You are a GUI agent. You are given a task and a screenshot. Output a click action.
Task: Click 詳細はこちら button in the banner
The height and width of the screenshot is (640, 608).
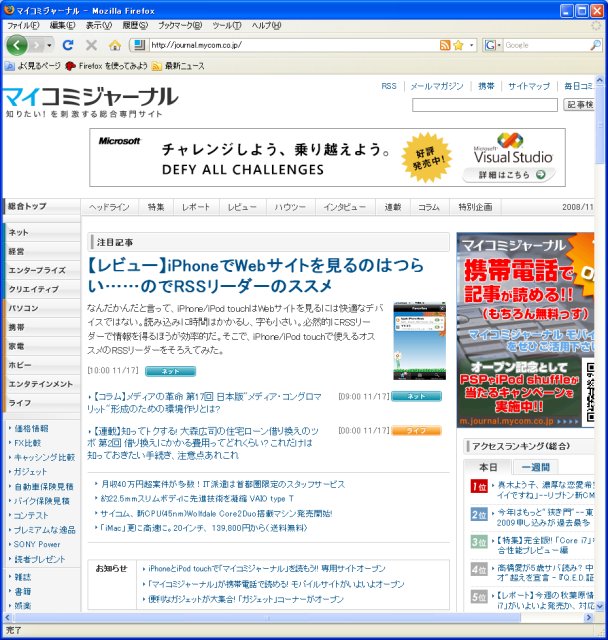pos(510,175)
